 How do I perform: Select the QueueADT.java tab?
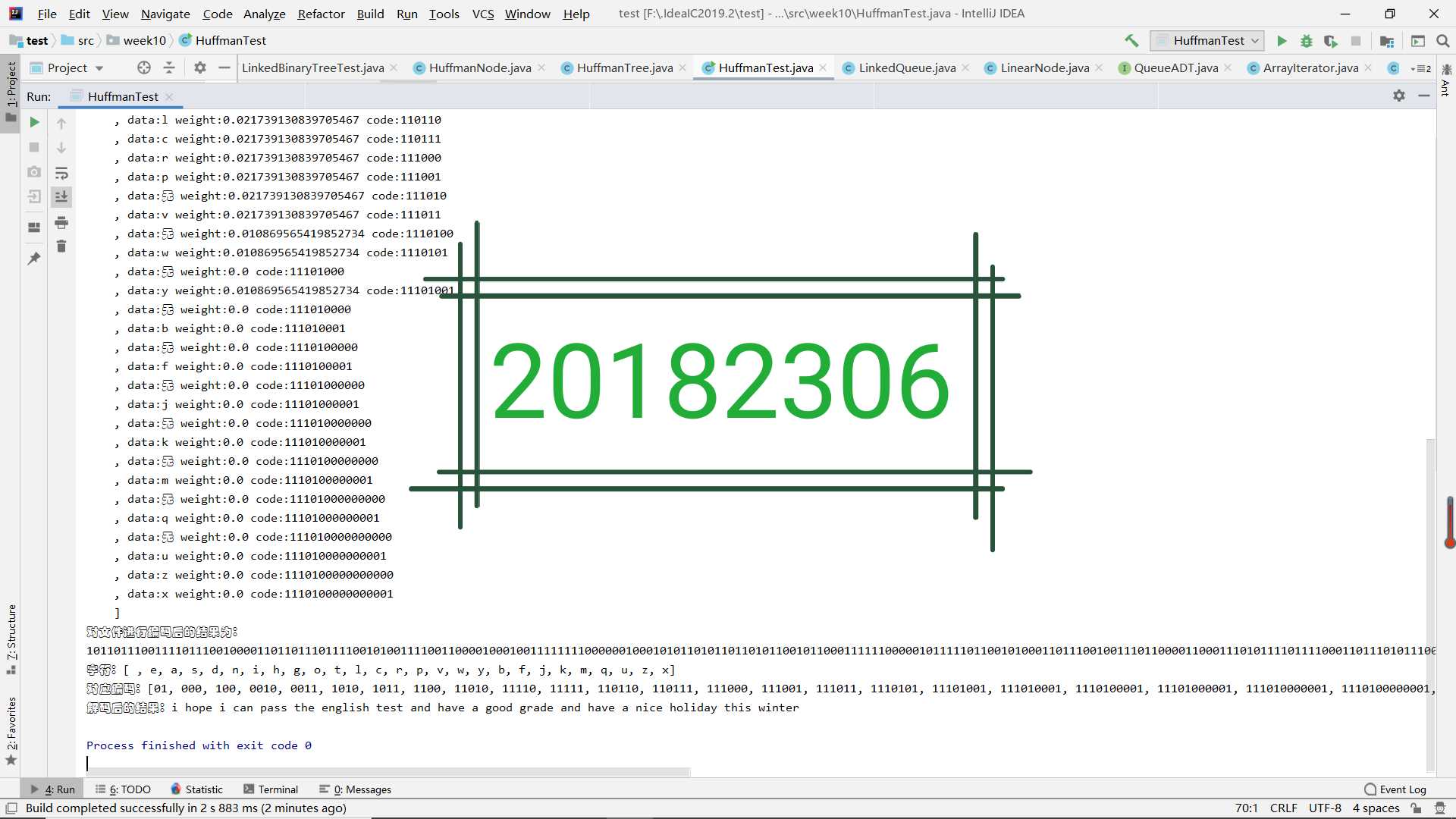click(1175, 67)
